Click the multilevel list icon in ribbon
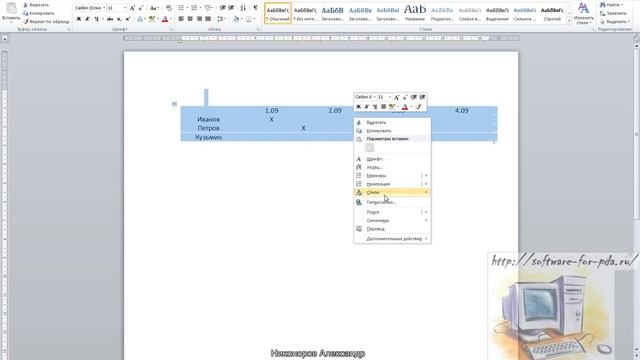 point(209,8)
